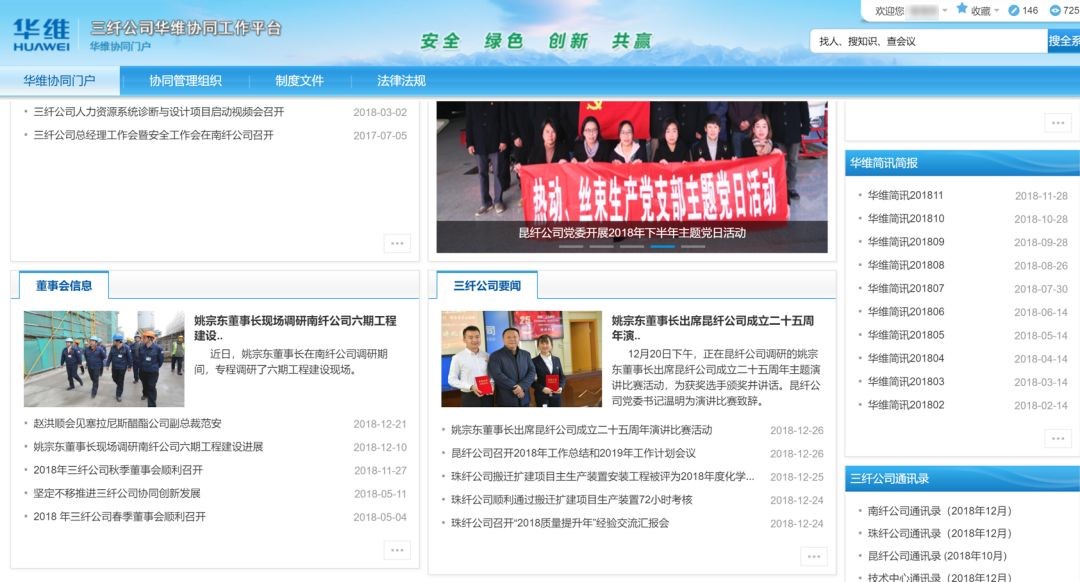Click the pencil edit icon showing 146
This screenshot has width=1080, height=582.
[1012, 9]
